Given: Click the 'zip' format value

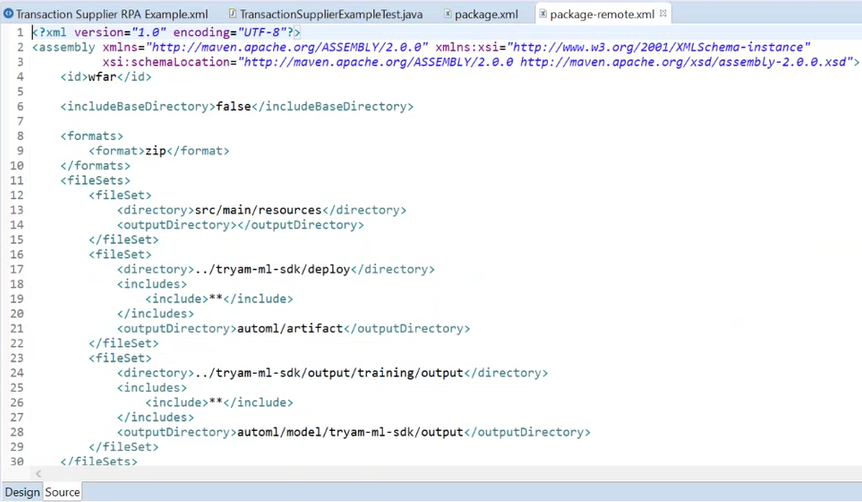Looking at the screenshot, I should tap(156, 151).
